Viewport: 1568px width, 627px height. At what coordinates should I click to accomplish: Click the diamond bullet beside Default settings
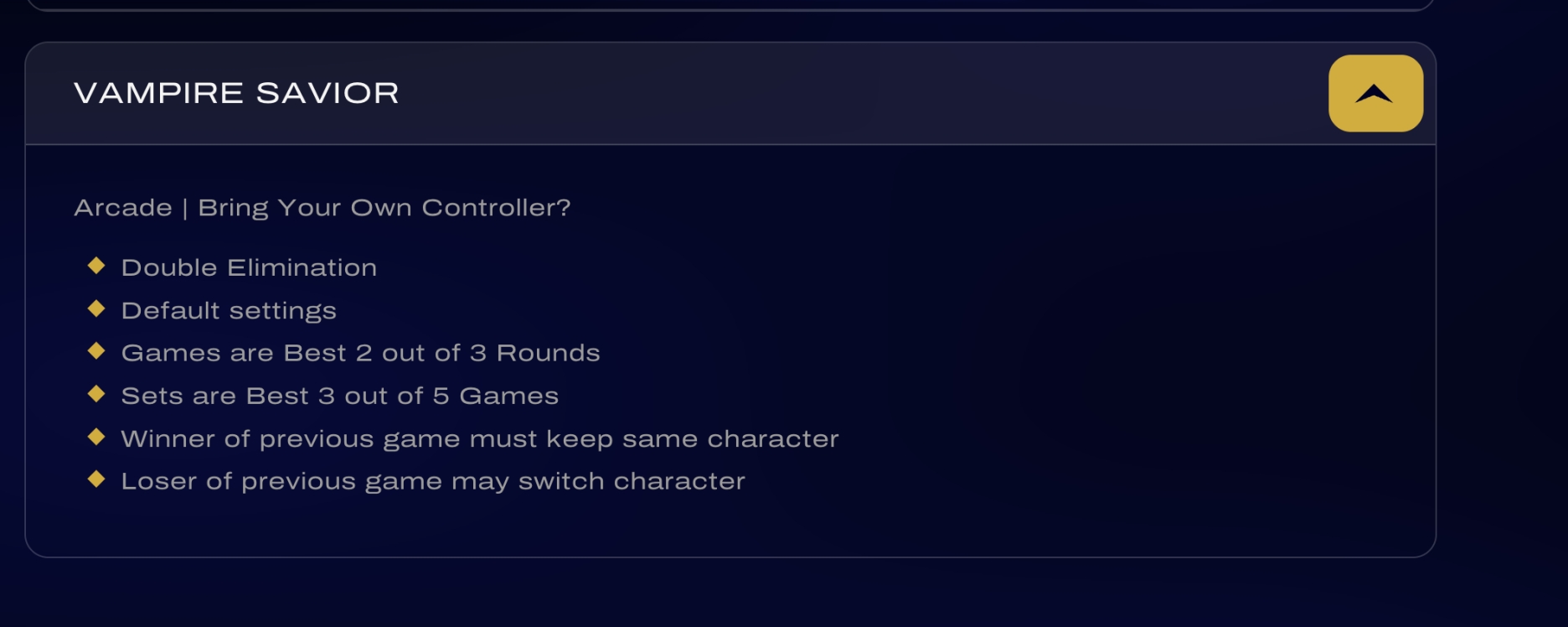coord(96,309)
